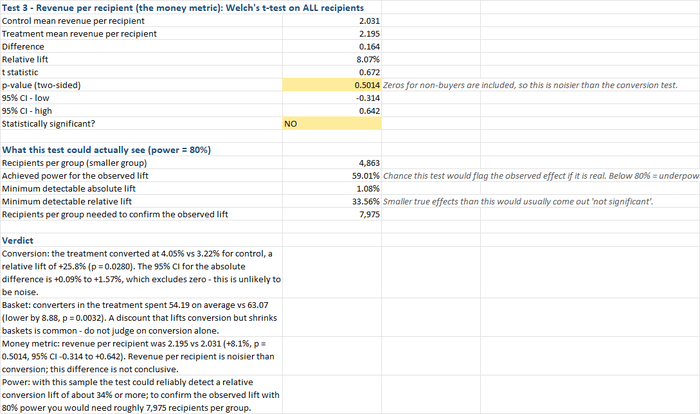Select the Money metric verdict paragraph cell
The height and width of the screenshot is (414, 700).
click(141, 356)
